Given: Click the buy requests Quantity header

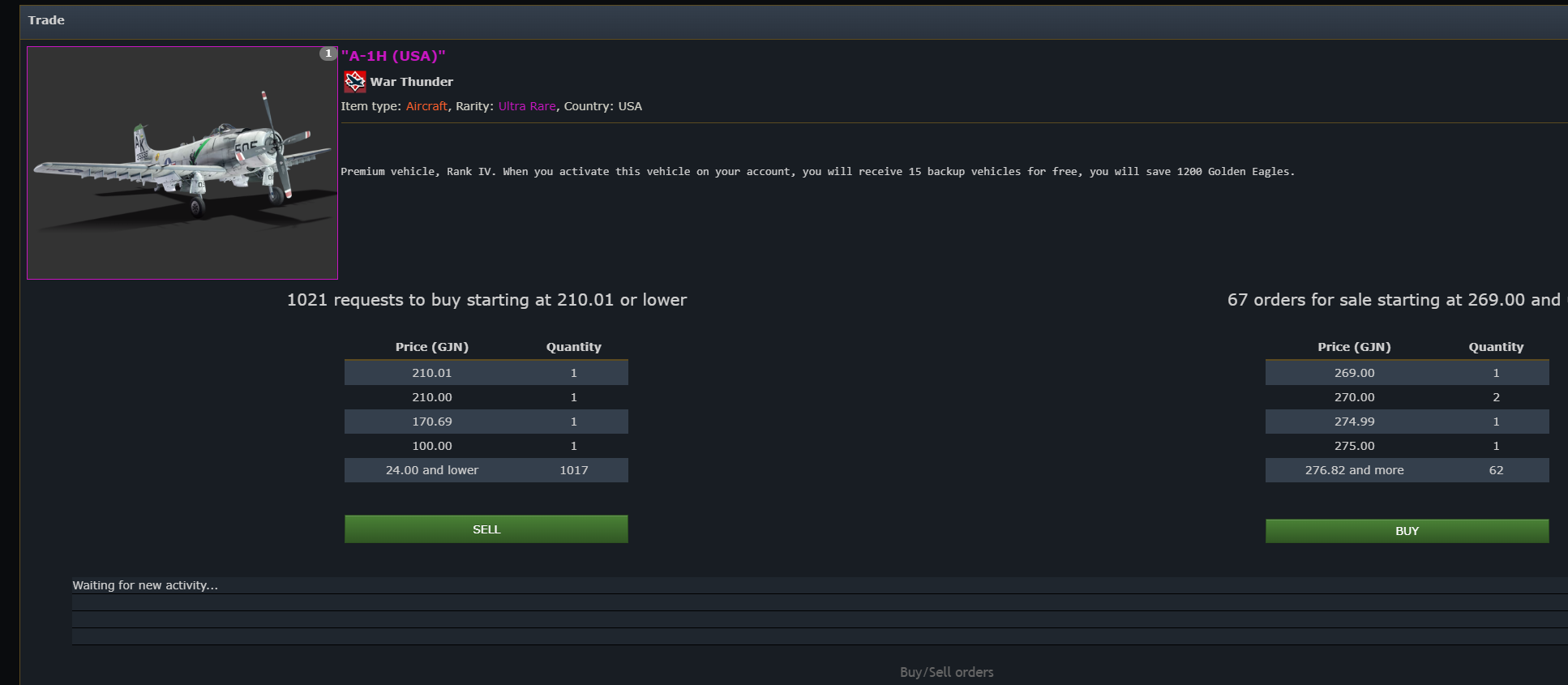Looking at the screenshot, I should click(x=574, y=347).
